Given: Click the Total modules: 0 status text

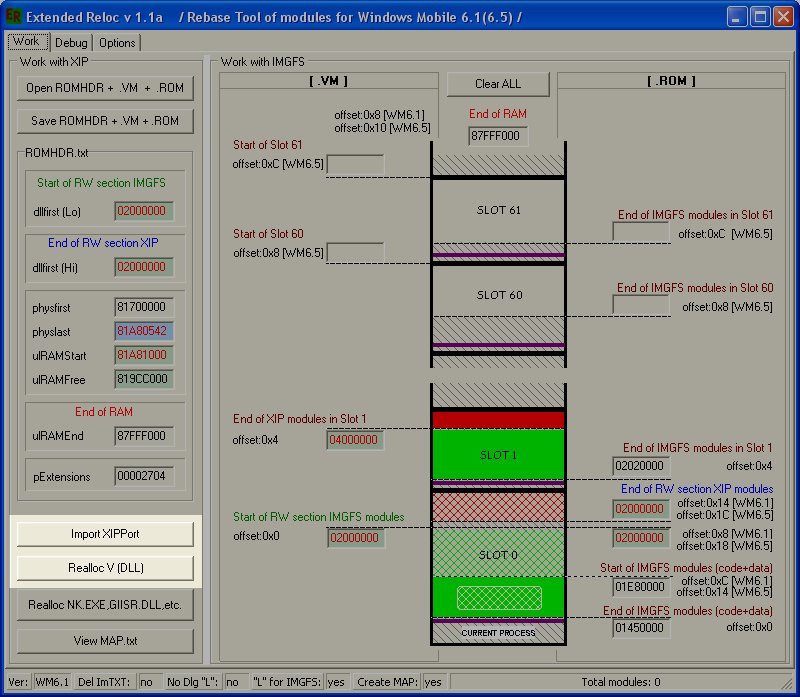Looking at the screenshot, I should point(620,682).
